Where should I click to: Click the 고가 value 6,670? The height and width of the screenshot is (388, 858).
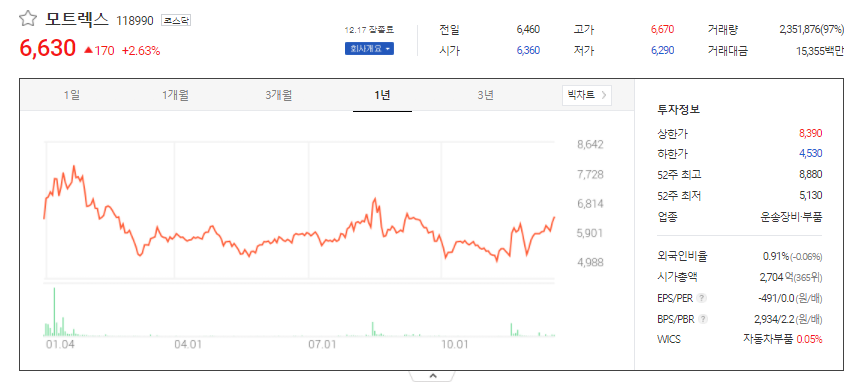click(x=663, y=30)
